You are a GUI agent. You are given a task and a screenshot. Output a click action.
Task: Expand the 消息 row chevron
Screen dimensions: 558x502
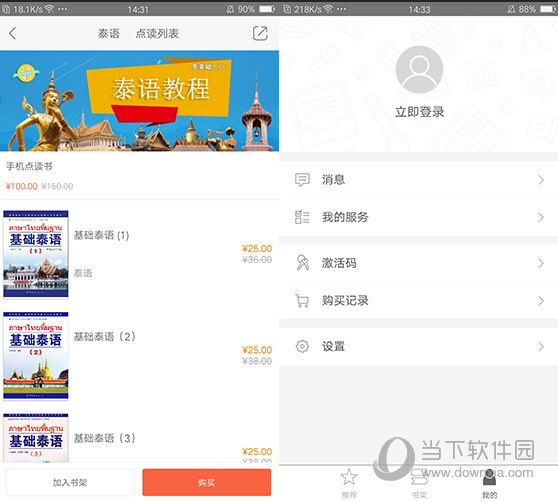[x=541, y=180]
